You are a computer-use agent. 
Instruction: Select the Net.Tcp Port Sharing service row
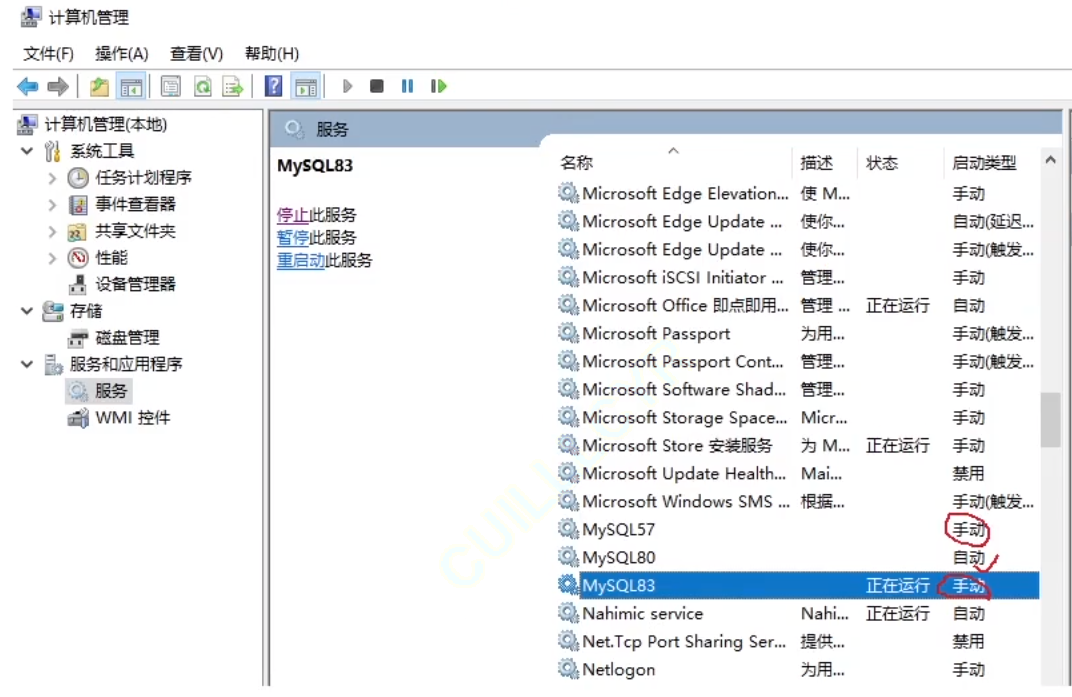pos(798,642)
